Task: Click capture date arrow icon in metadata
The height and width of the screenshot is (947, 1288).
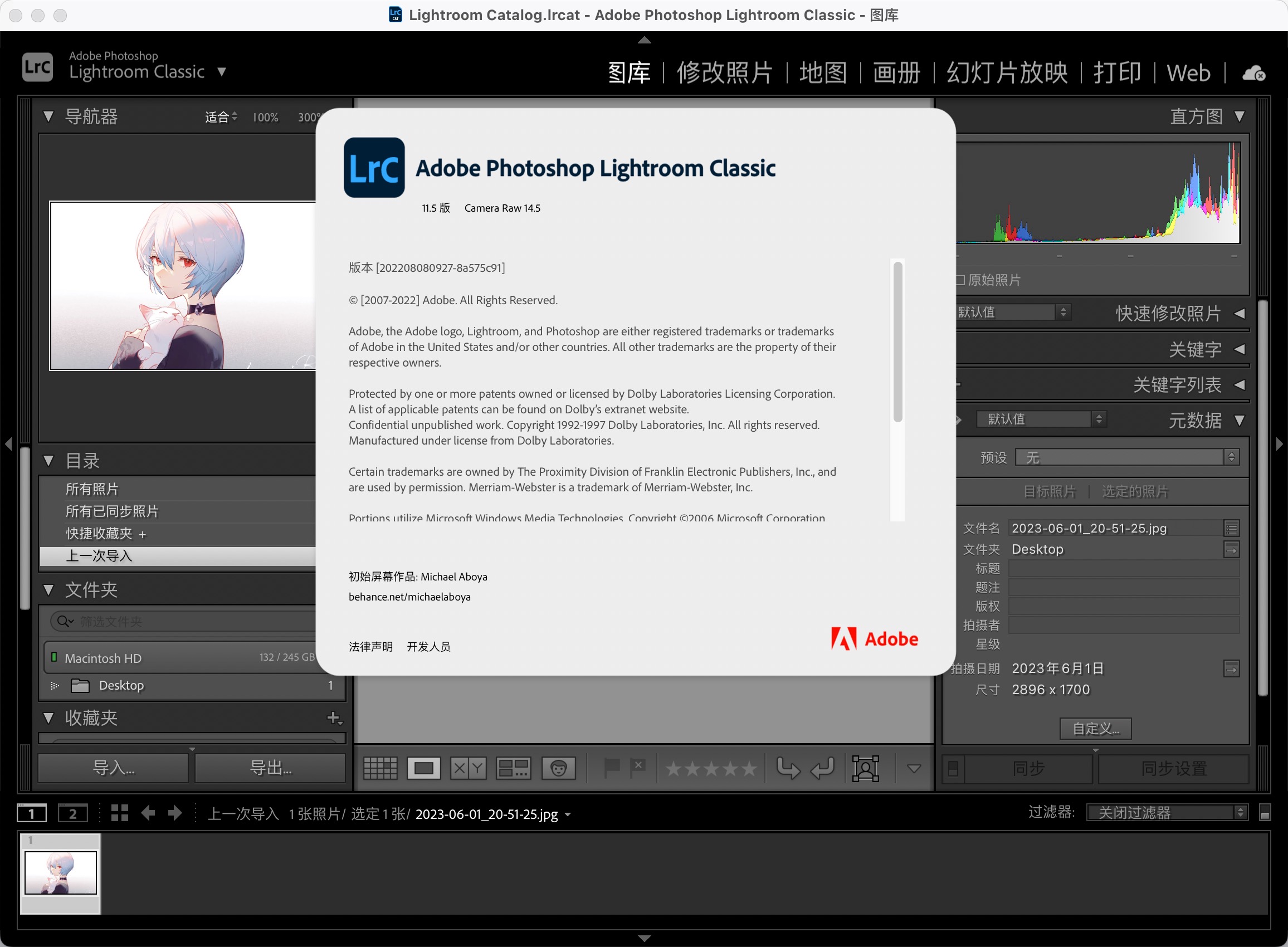Action: pyautogui.click(x=1231, y=668)
